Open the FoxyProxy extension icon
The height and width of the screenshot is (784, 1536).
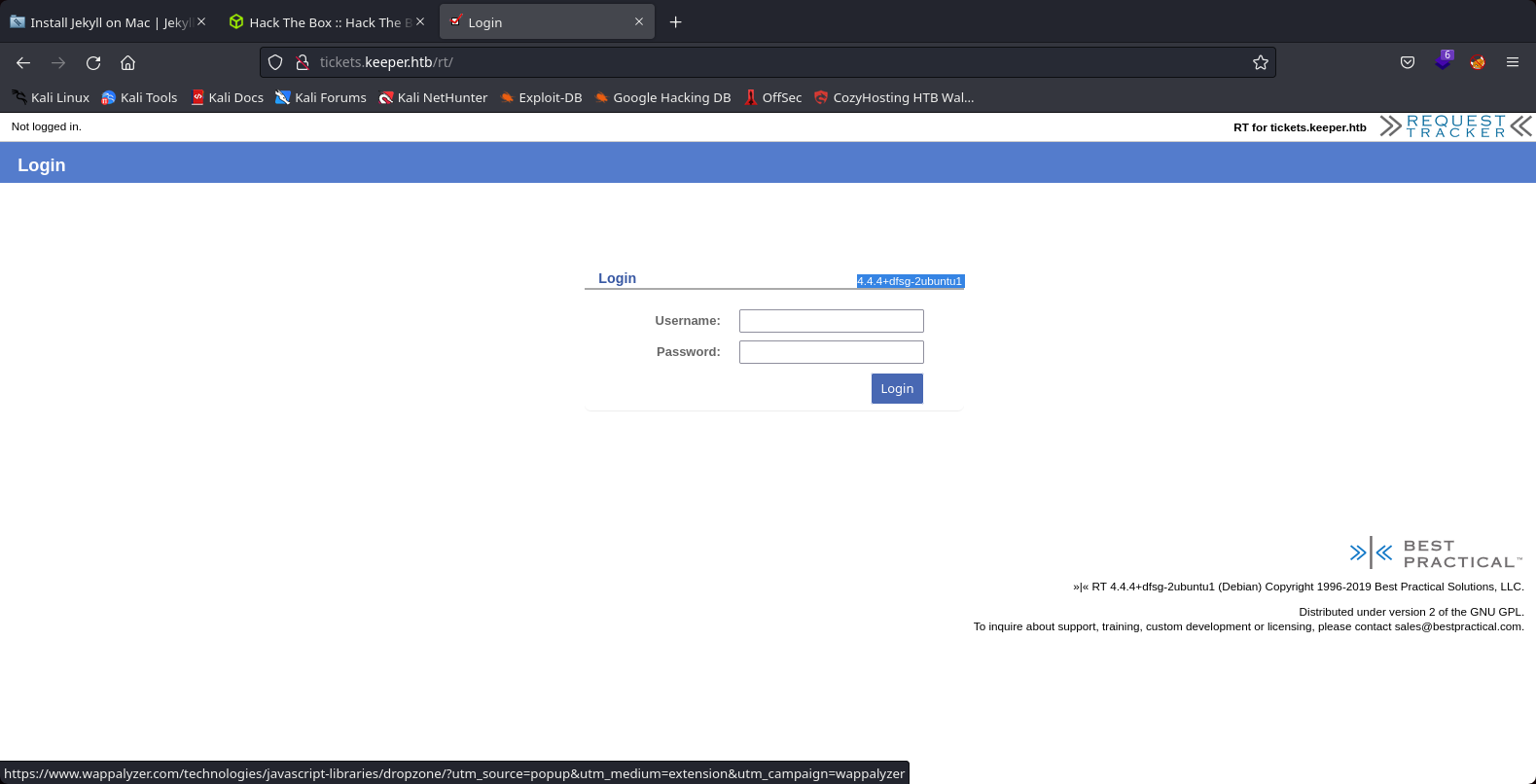click(1478, 62)
